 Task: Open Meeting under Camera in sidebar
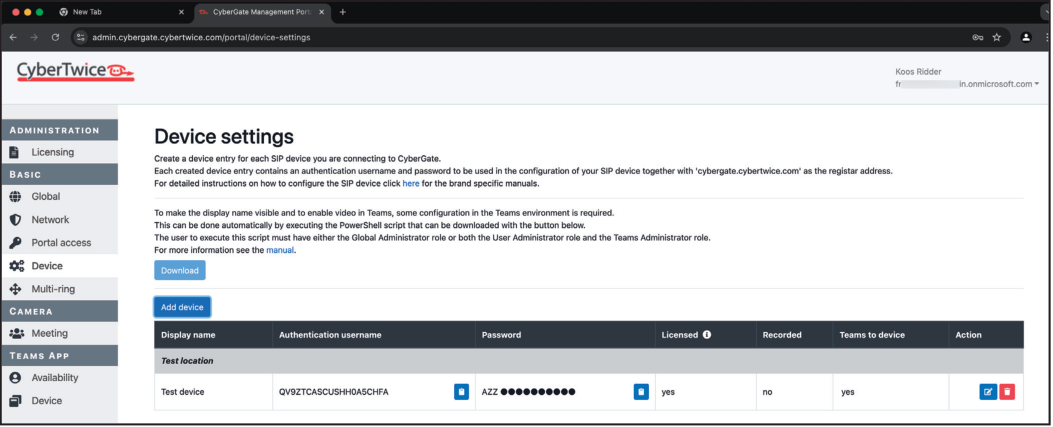tap(59, 333)
